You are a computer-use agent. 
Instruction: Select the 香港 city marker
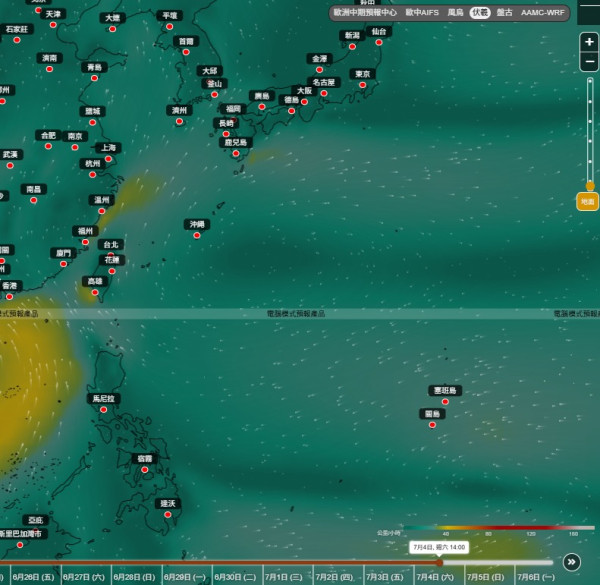coord(10,297)
